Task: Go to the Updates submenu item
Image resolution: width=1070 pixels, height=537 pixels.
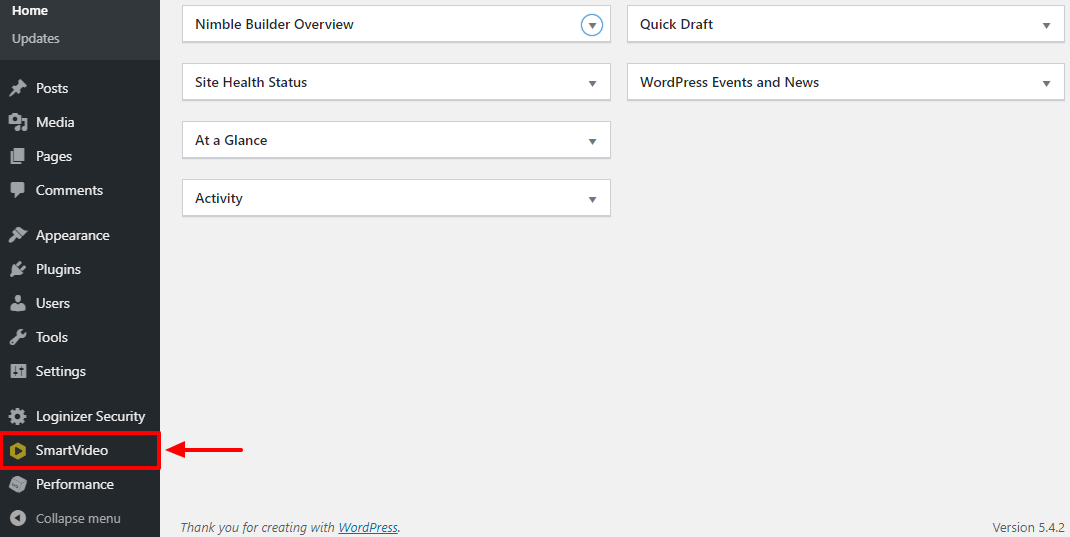Action: (x=35, y=39)
